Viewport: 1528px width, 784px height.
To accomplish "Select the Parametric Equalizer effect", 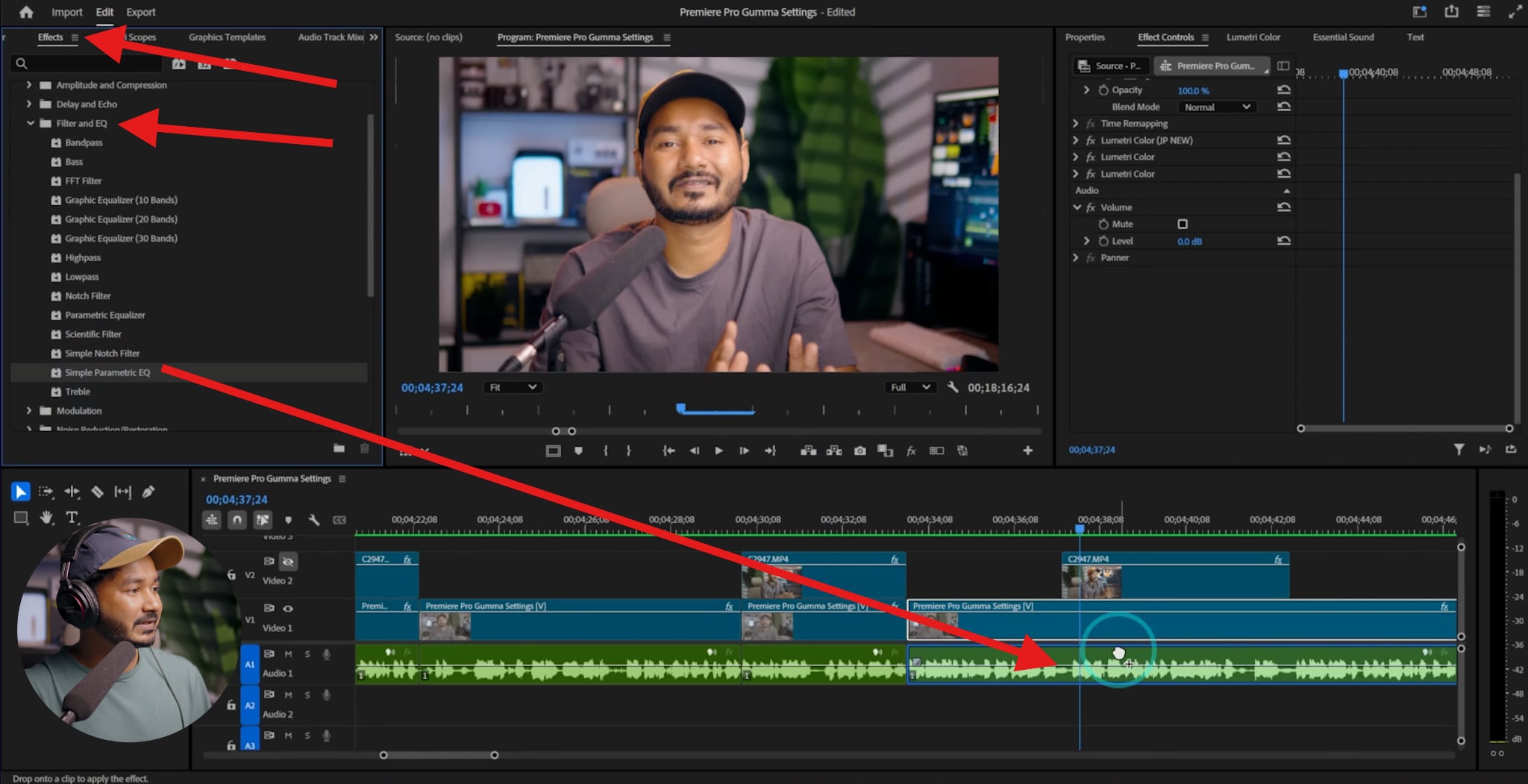I will tap(104, 315).
